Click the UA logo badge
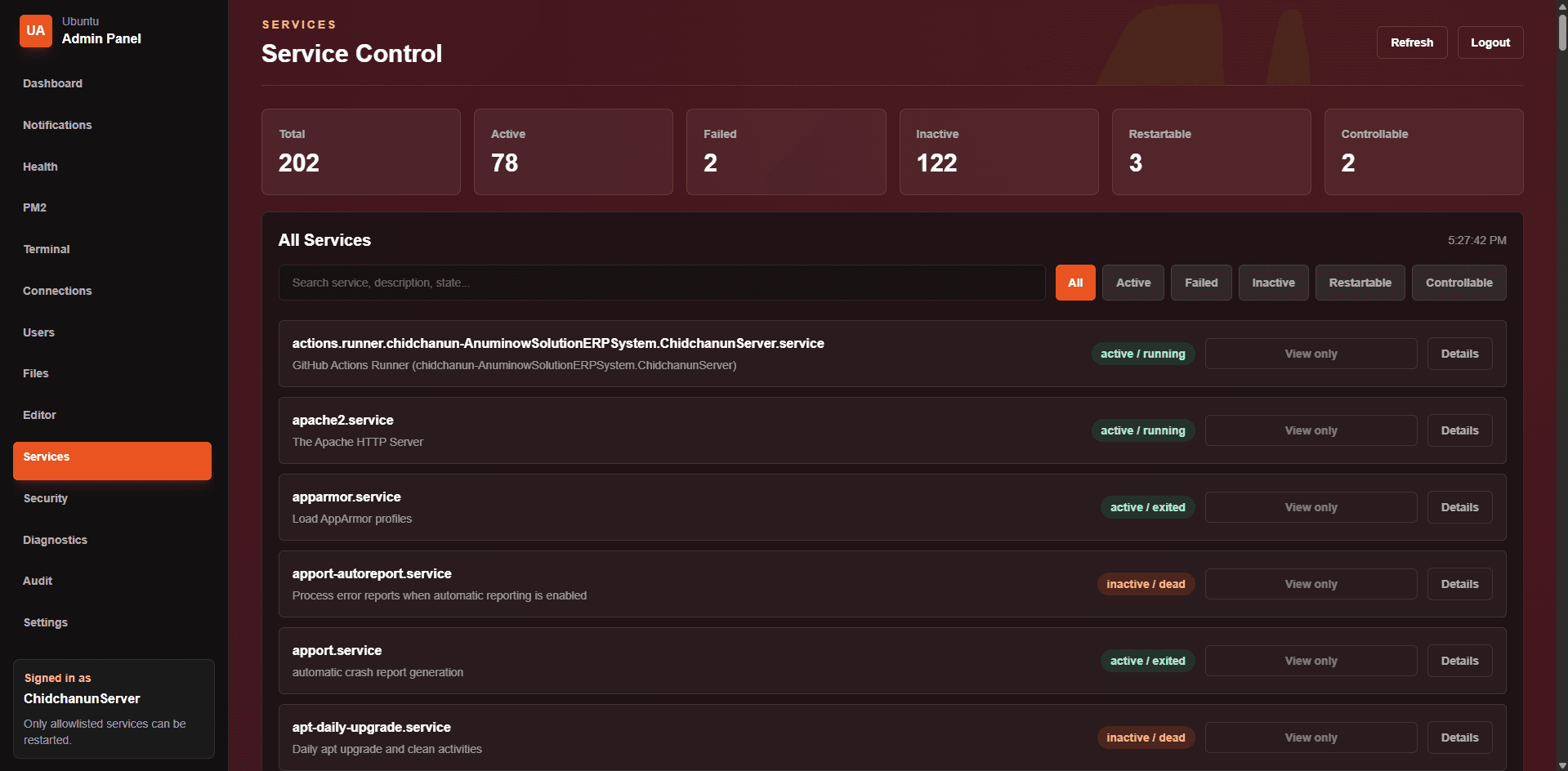 (x=36, y=31)
